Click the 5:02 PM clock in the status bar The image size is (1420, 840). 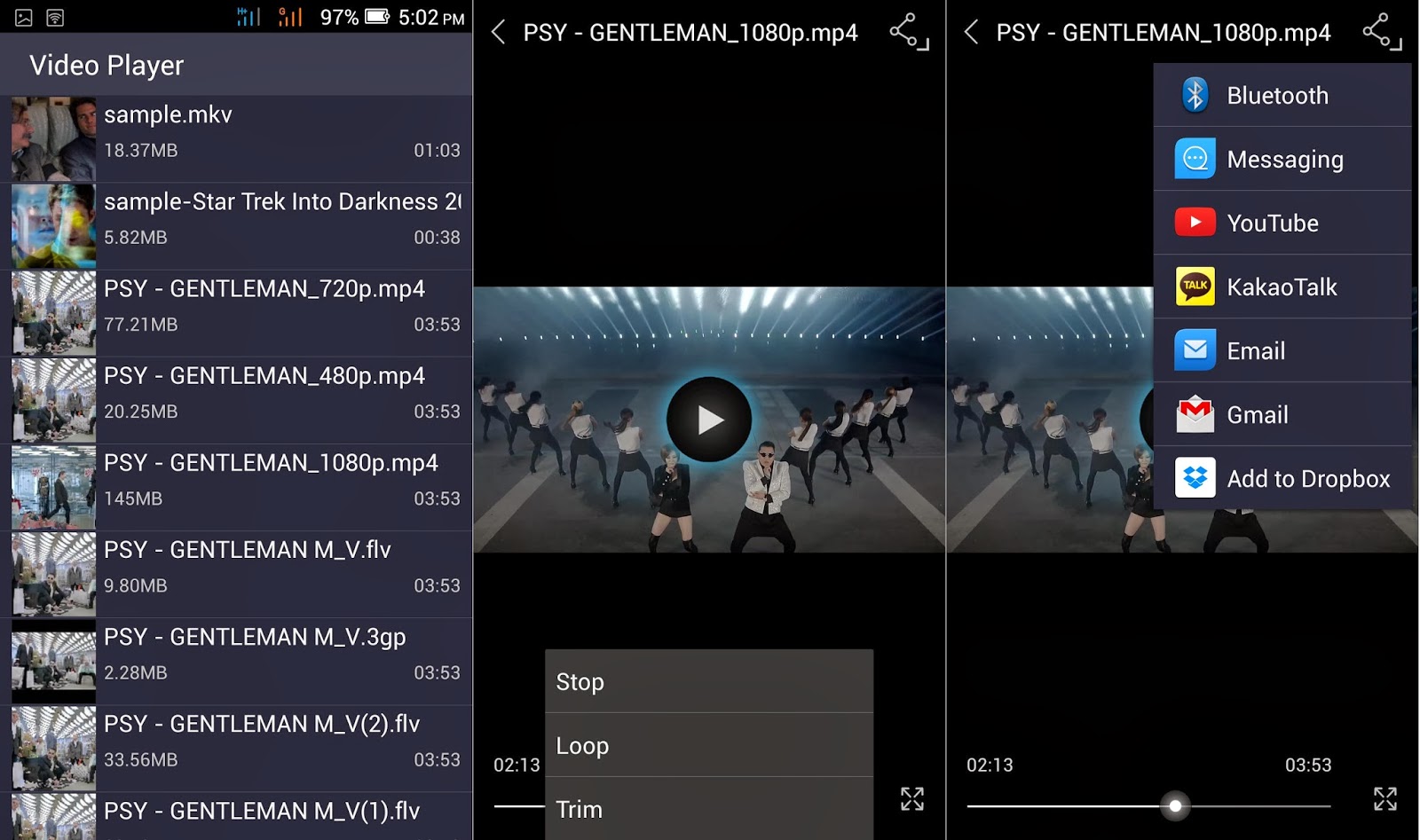click(431, 18)
